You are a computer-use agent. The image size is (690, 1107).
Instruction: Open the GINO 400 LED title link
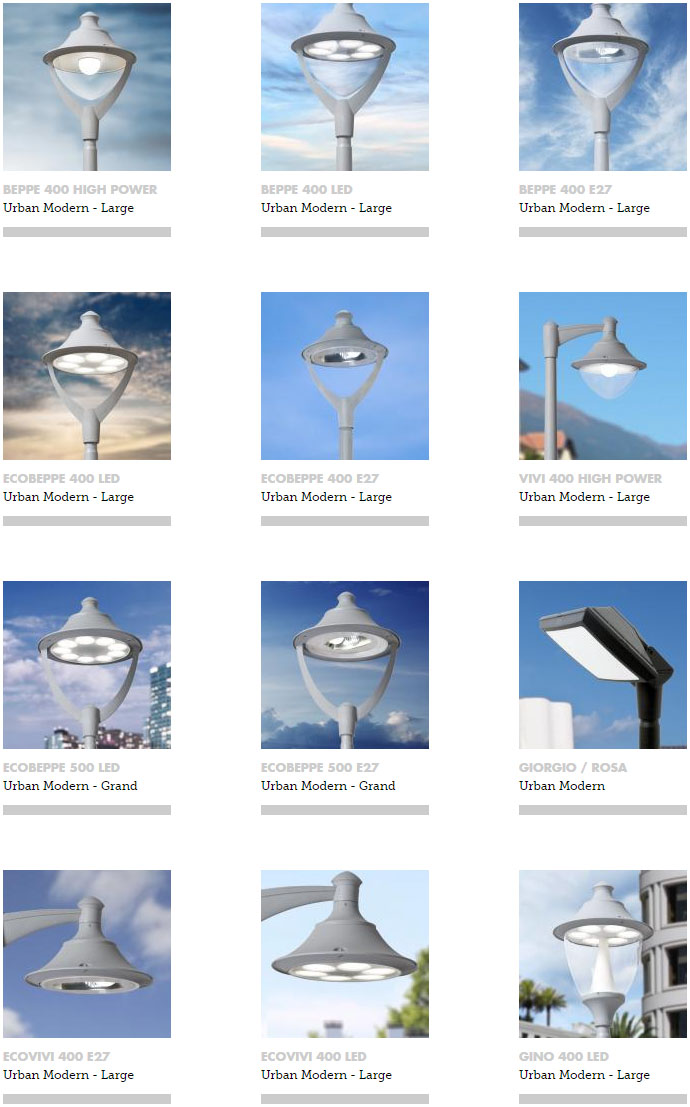click(564, 1057)
